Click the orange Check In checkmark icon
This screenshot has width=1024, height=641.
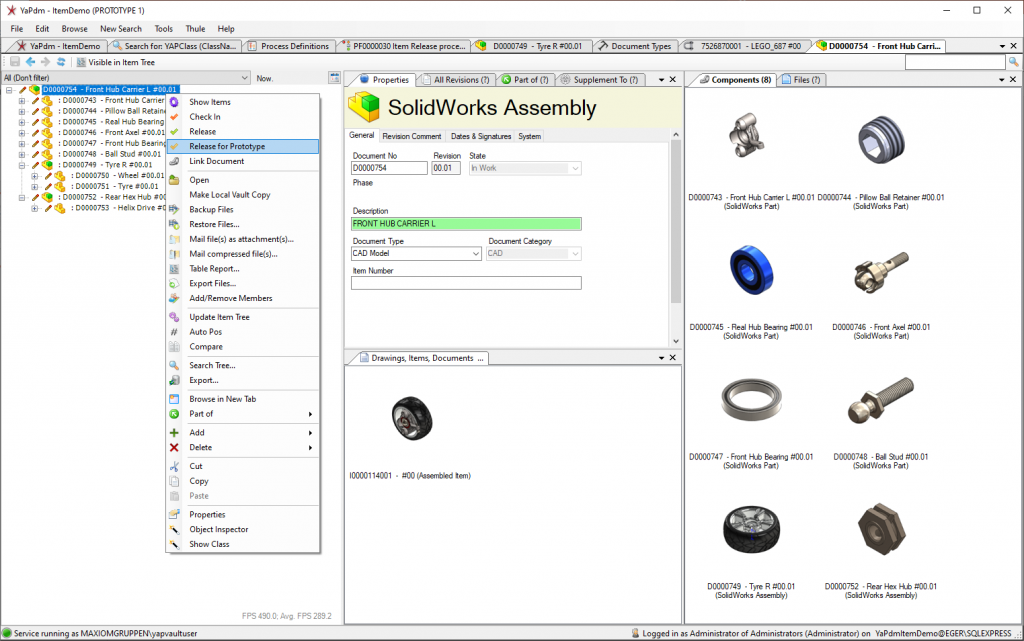click(x=174, y=117)
